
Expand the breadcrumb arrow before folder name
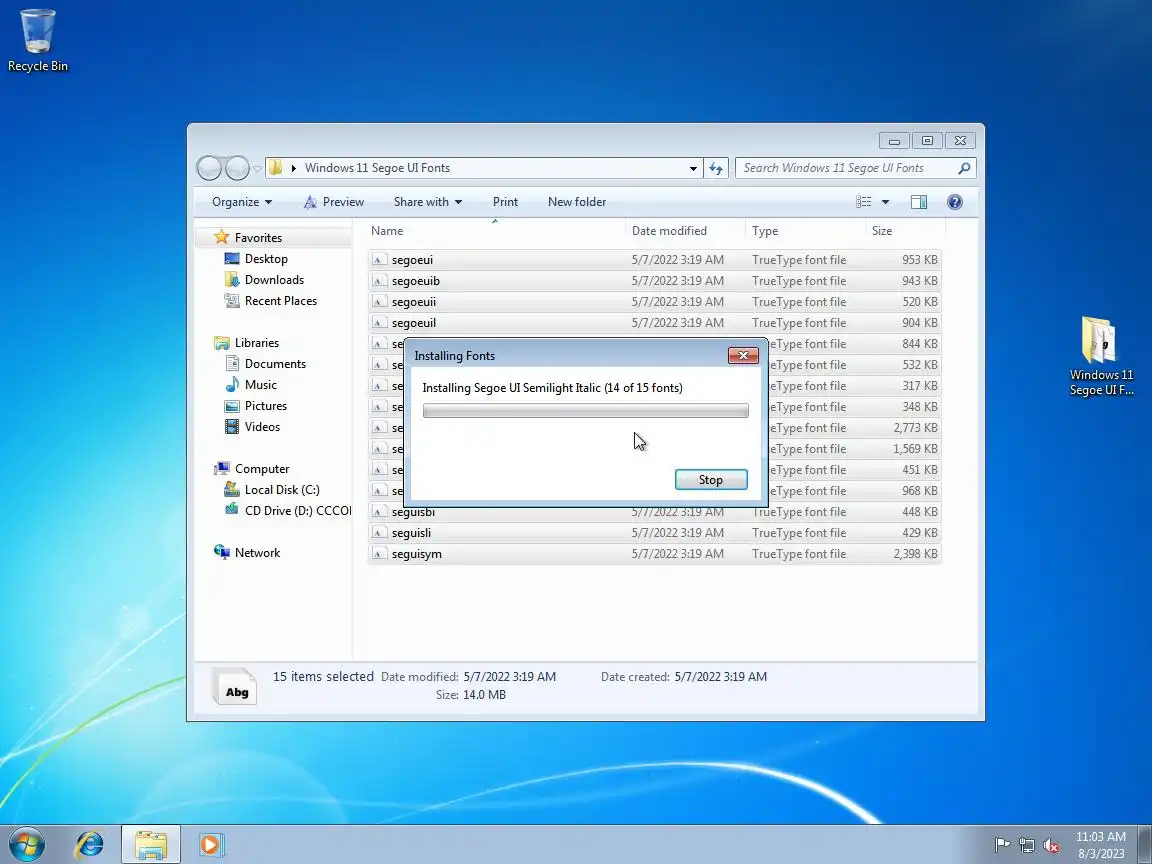(293, 168)
